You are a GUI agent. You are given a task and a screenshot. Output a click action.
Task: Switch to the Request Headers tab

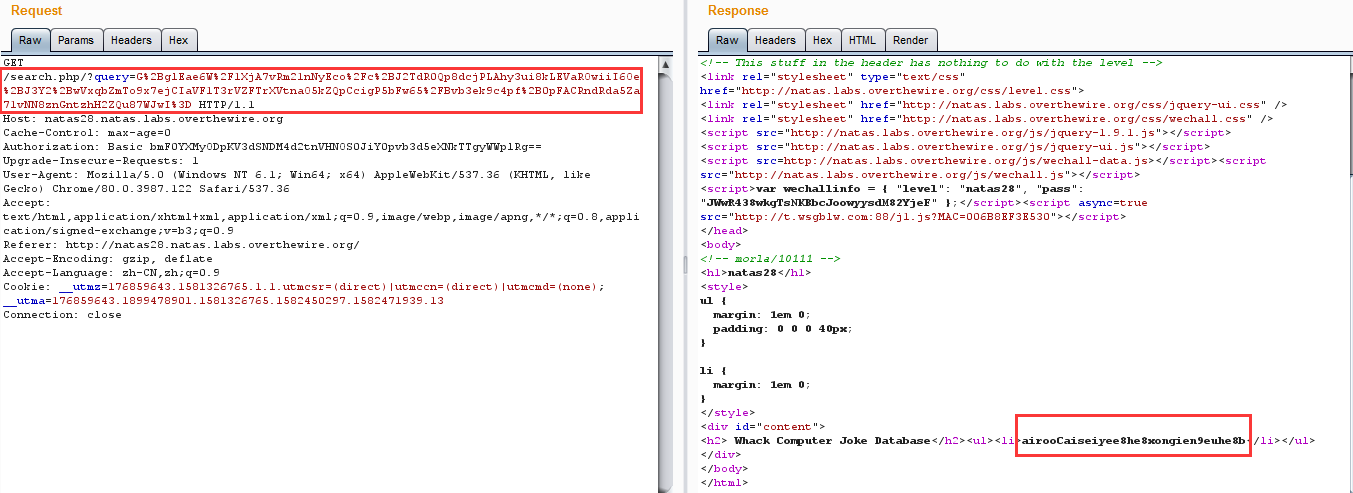tap(131, 40)
